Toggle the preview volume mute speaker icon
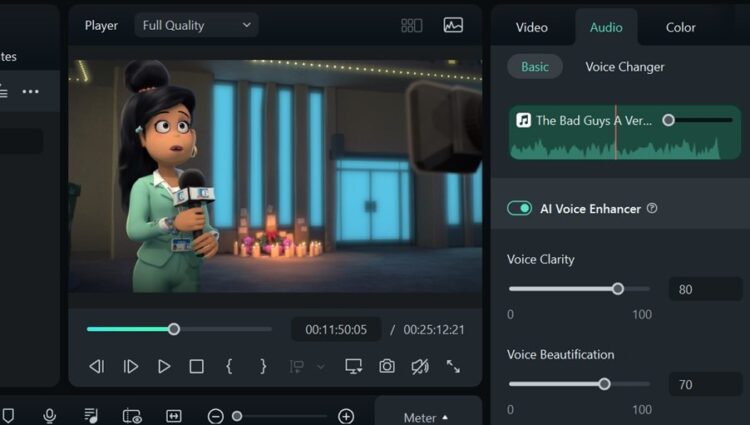Viewport: 750px width, 425px height. [x=420, y=367]
